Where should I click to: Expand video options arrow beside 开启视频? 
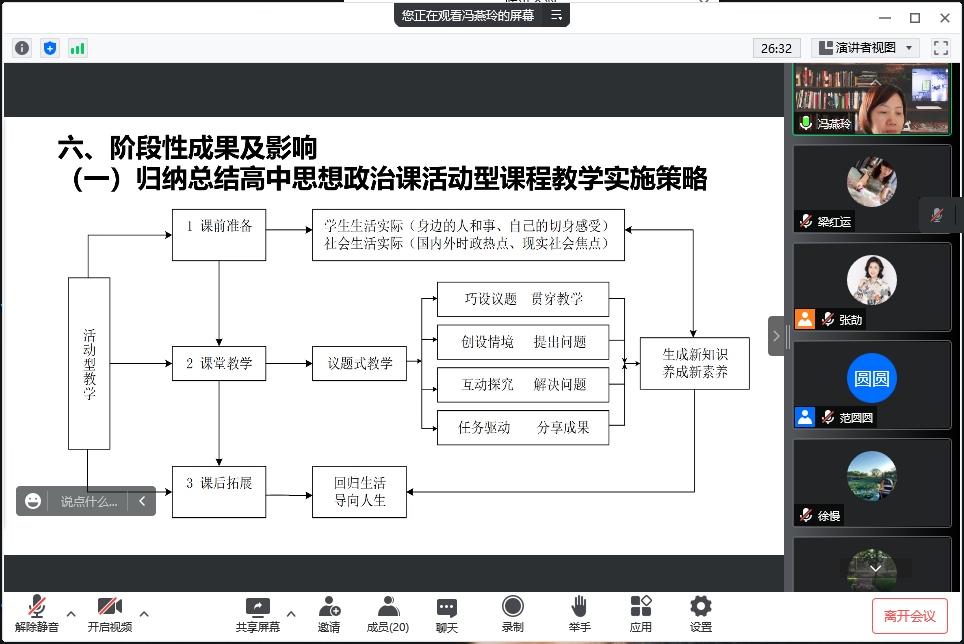pyautogui.click(x=144, y=613)
